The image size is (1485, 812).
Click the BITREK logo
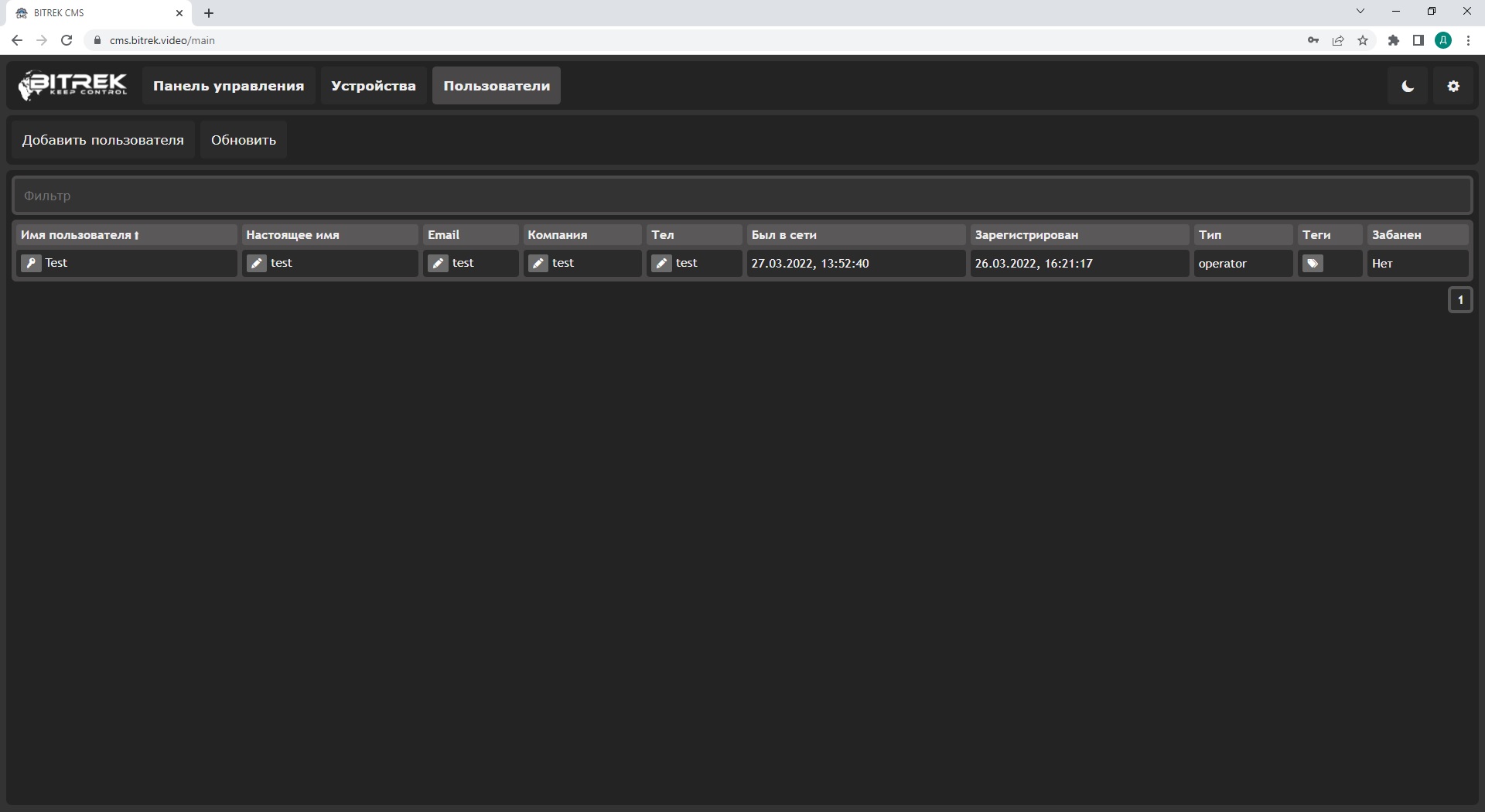73,86
